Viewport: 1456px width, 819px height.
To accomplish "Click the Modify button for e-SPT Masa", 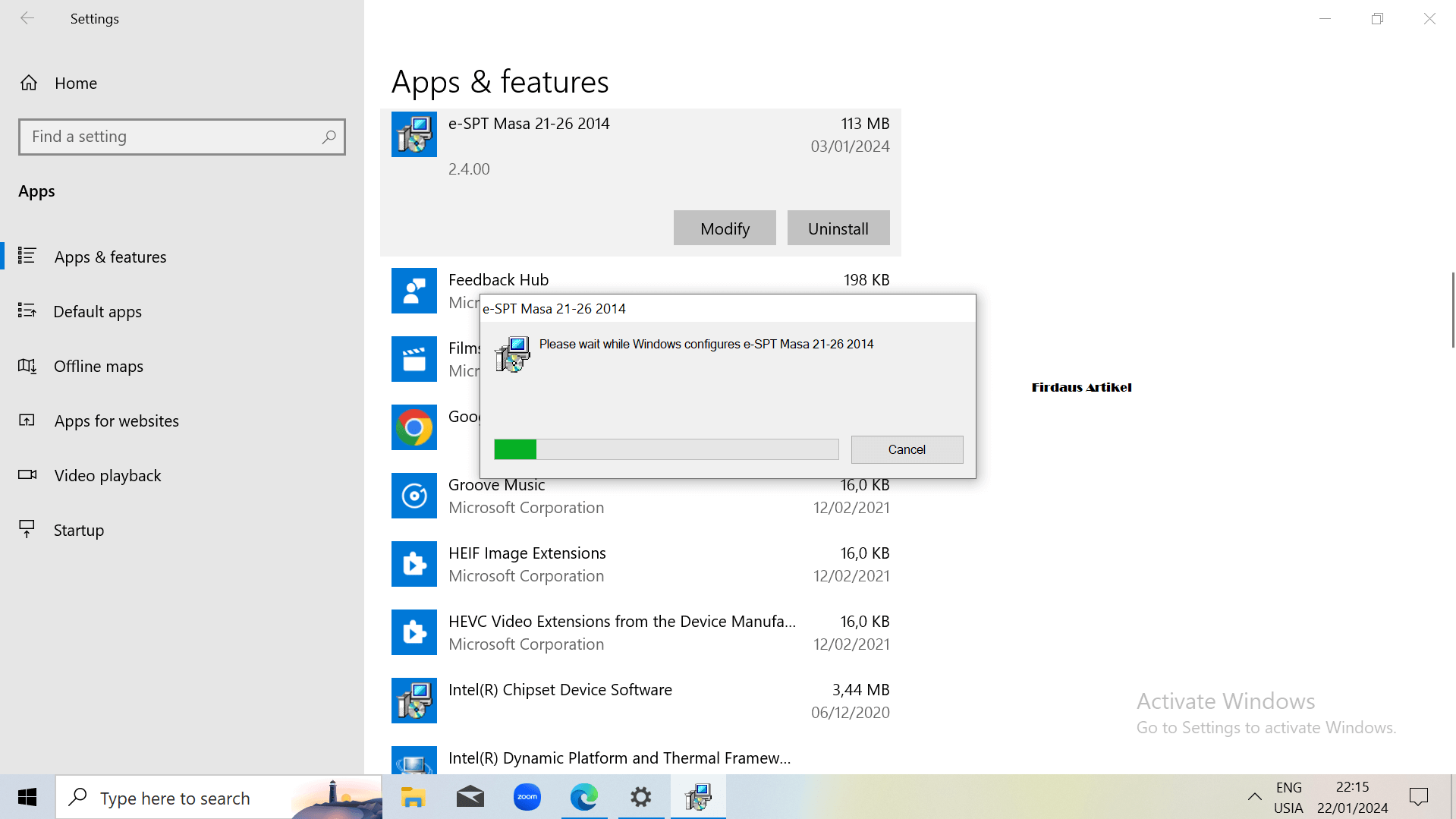I will [725, 228].
